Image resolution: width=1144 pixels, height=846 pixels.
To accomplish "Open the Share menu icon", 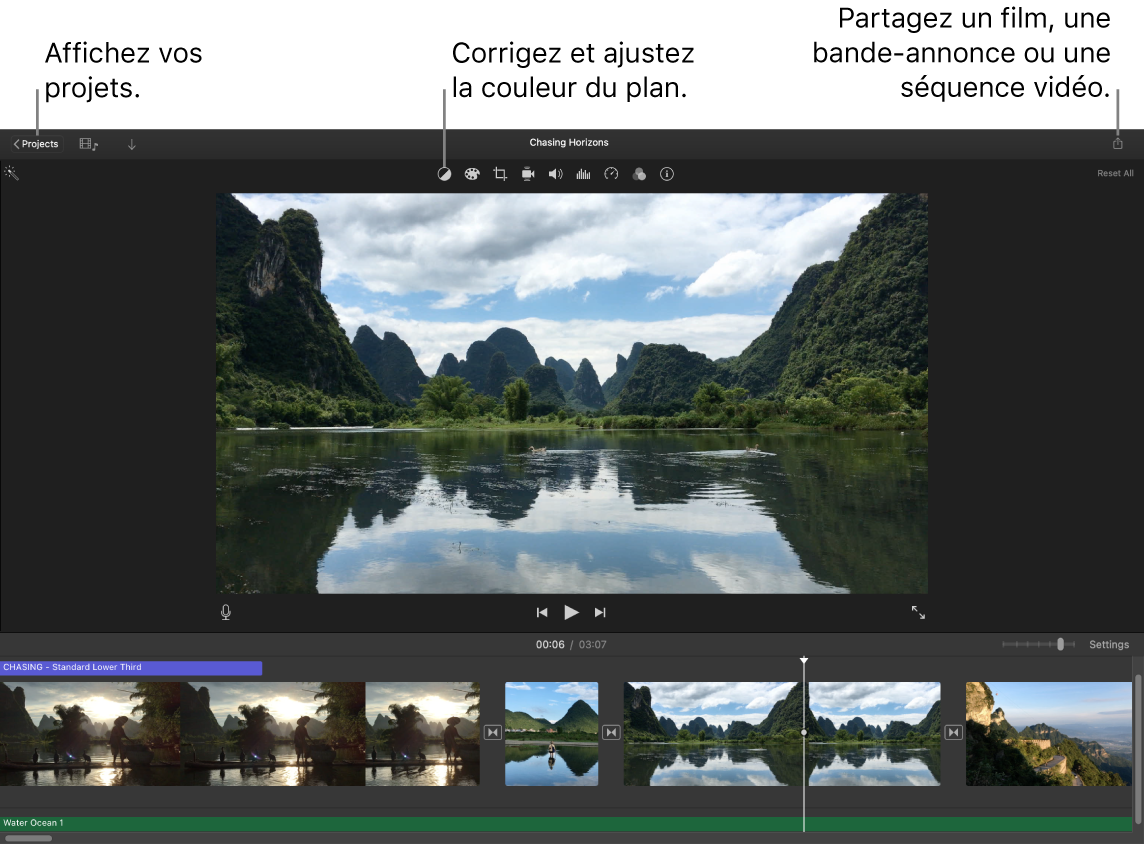I will pos(1117,143).
